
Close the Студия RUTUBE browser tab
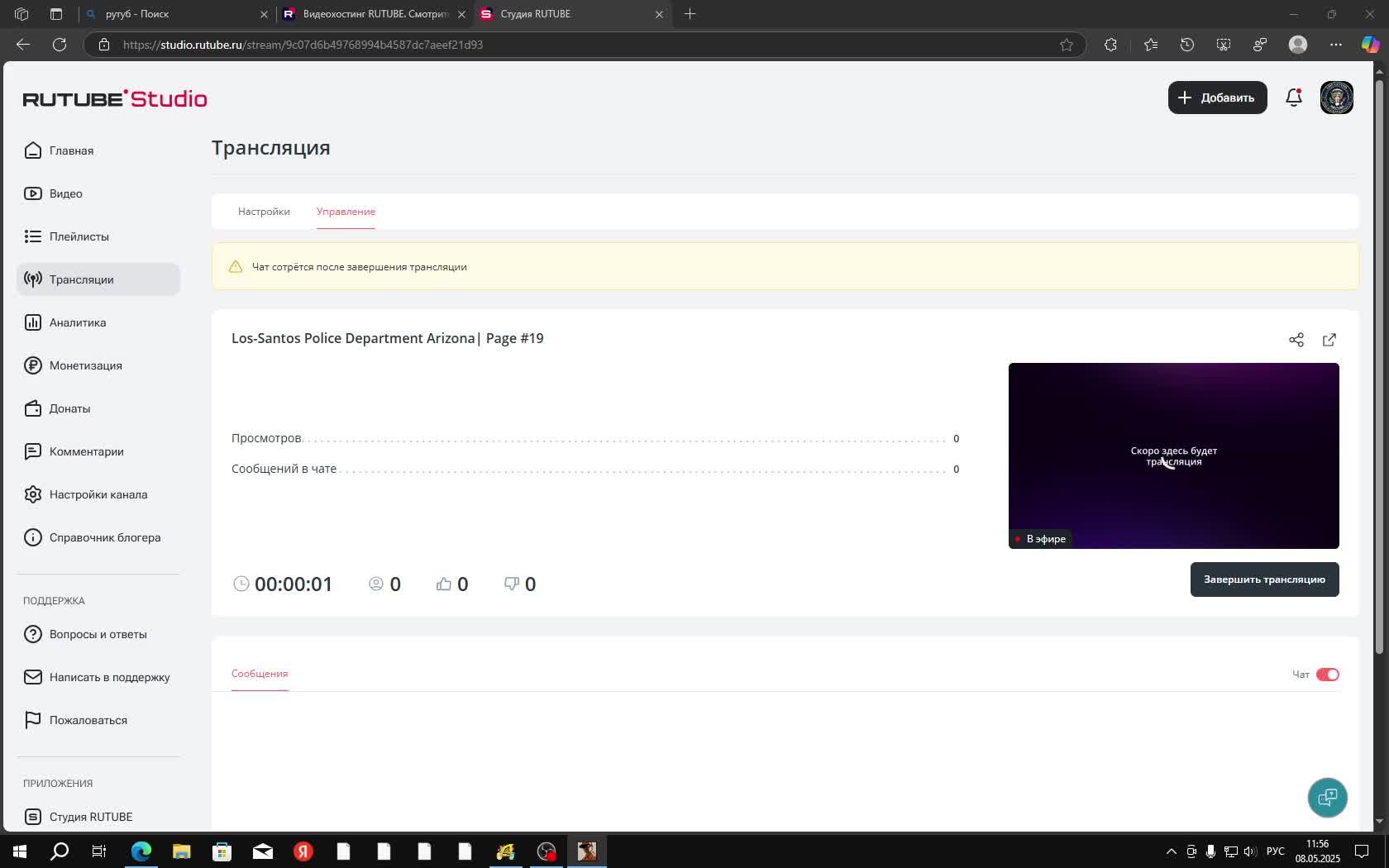tap(659, 14)
